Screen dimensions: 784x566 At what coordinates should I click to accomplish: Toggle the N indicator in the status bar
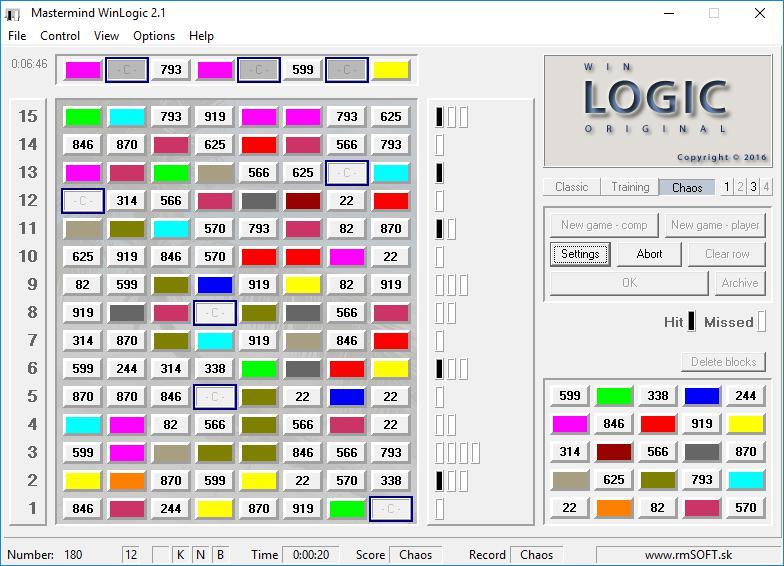coord(200,554)
